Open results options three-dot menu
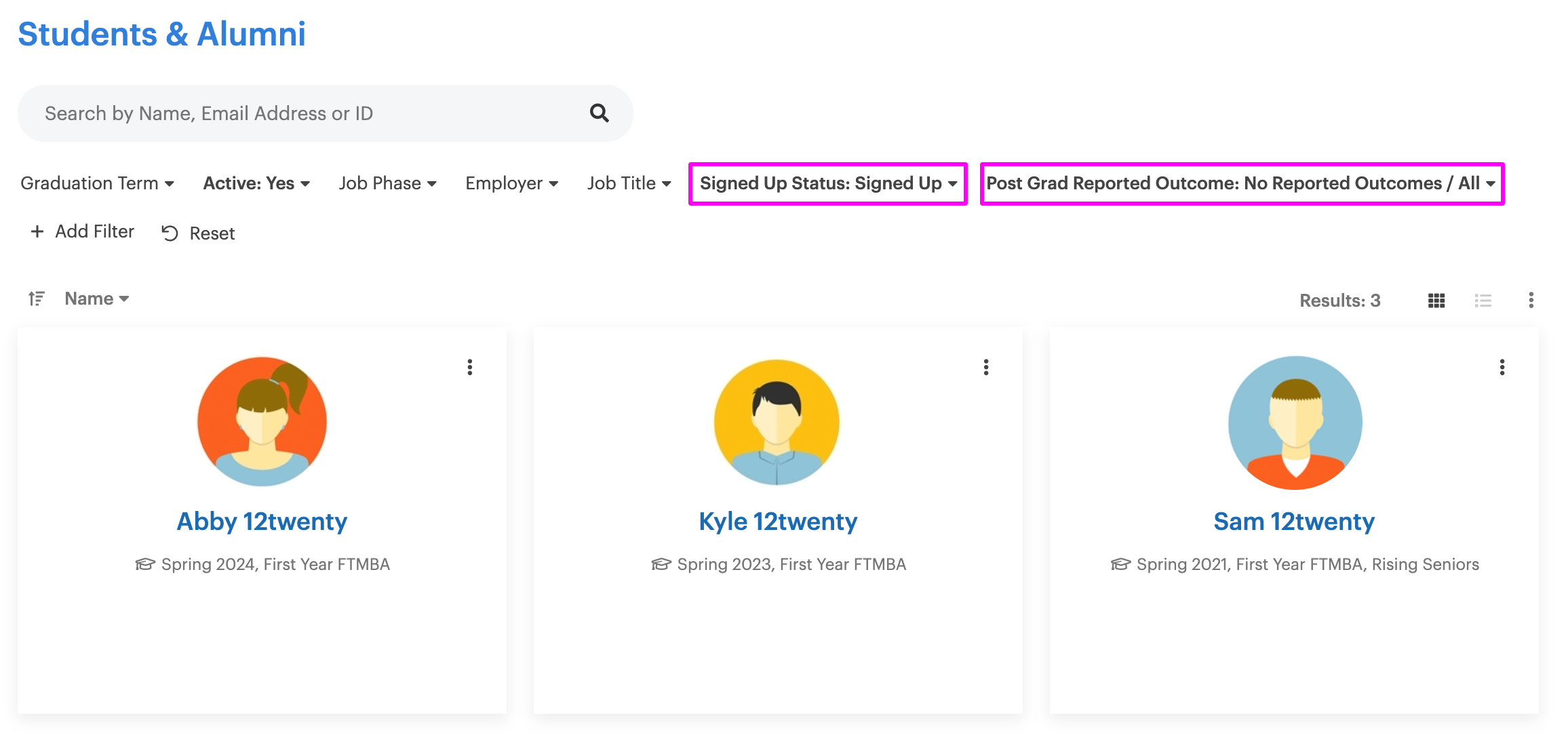This screenshot has width=1568, height=741. tap(1531, 300)
